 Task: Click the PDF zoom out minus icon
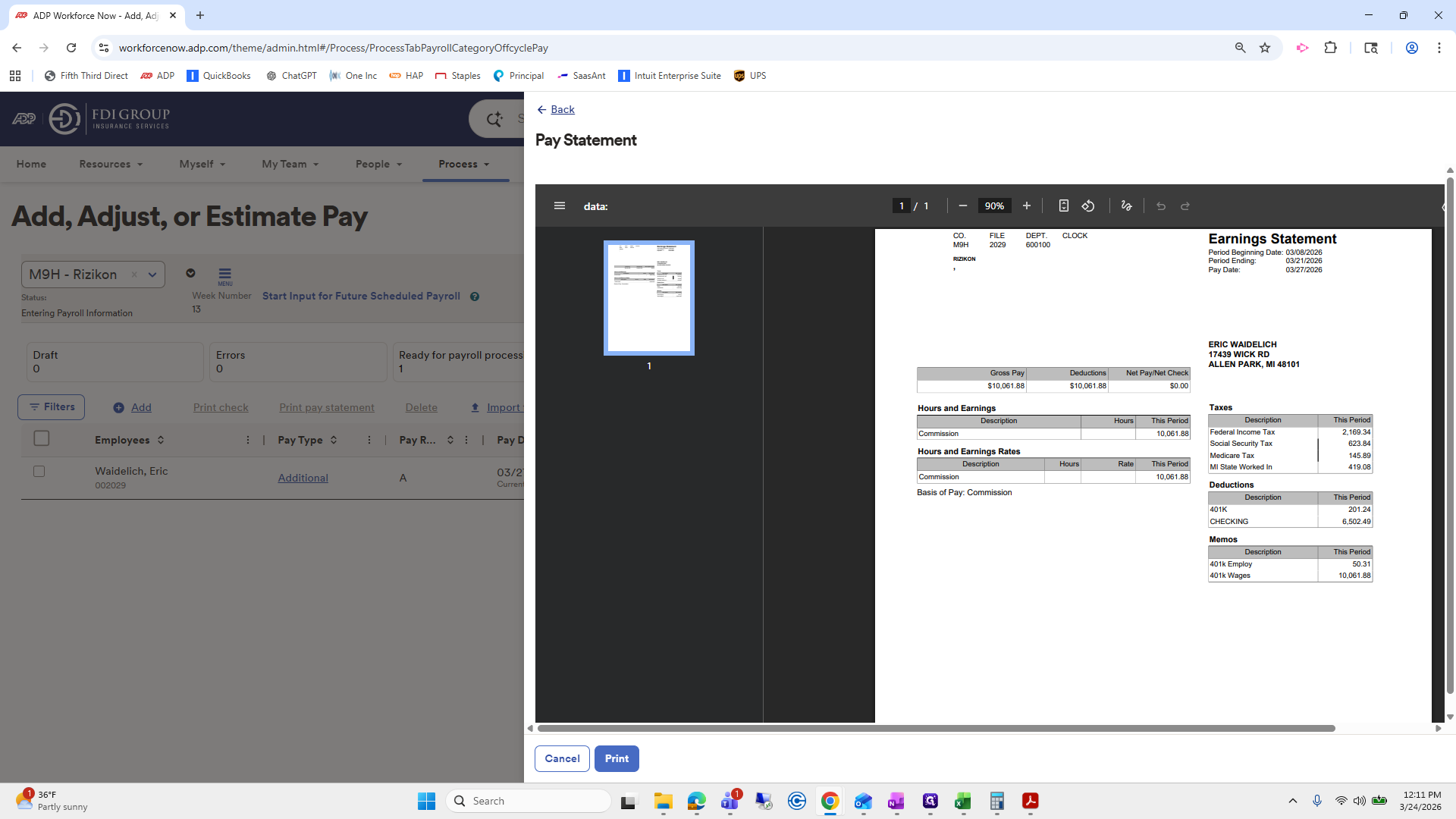coord(962,206)
